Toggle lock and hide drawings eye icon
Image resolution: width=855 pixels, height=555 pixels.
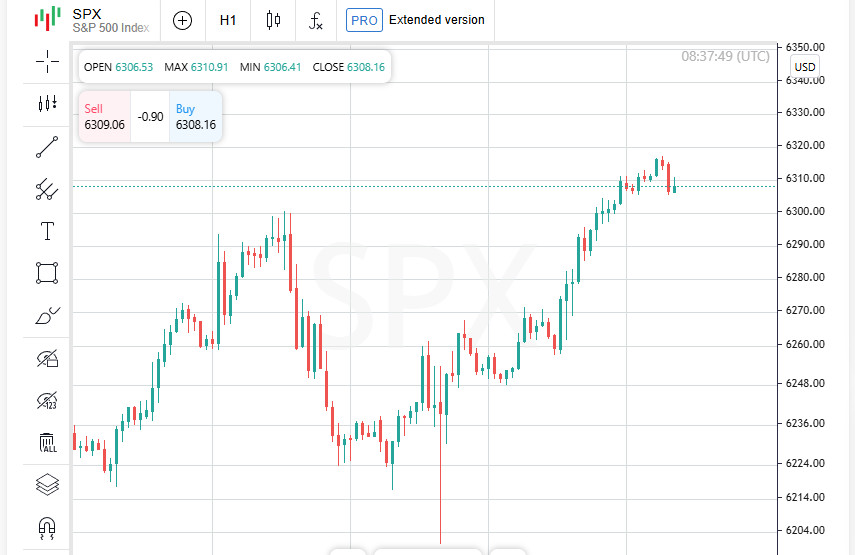[x=47, y=358]
